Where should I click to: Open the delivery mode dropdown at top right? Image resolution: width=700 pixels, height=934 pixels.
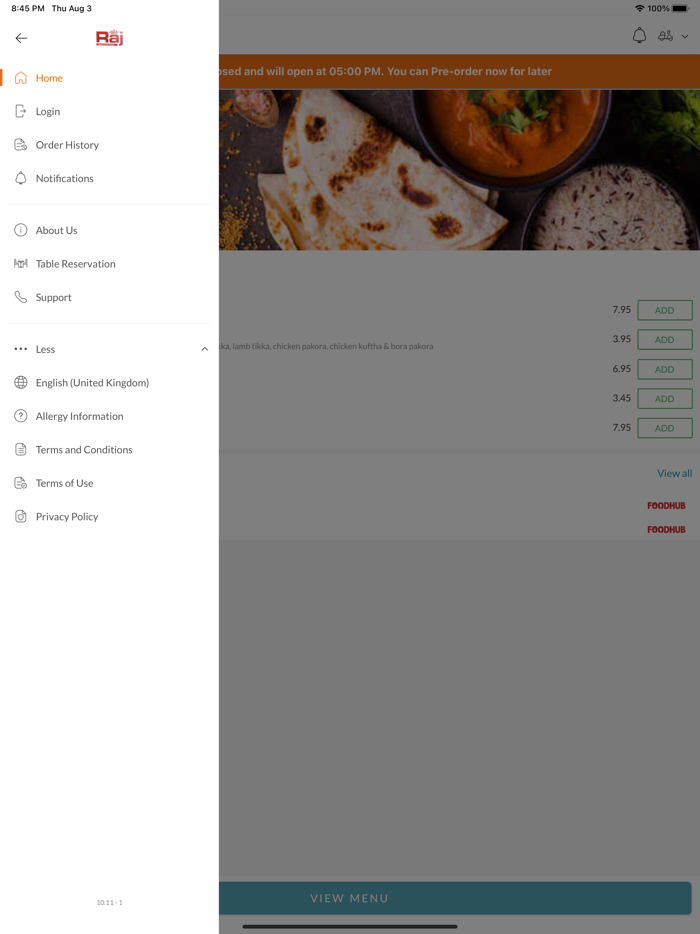pos(673,36)
